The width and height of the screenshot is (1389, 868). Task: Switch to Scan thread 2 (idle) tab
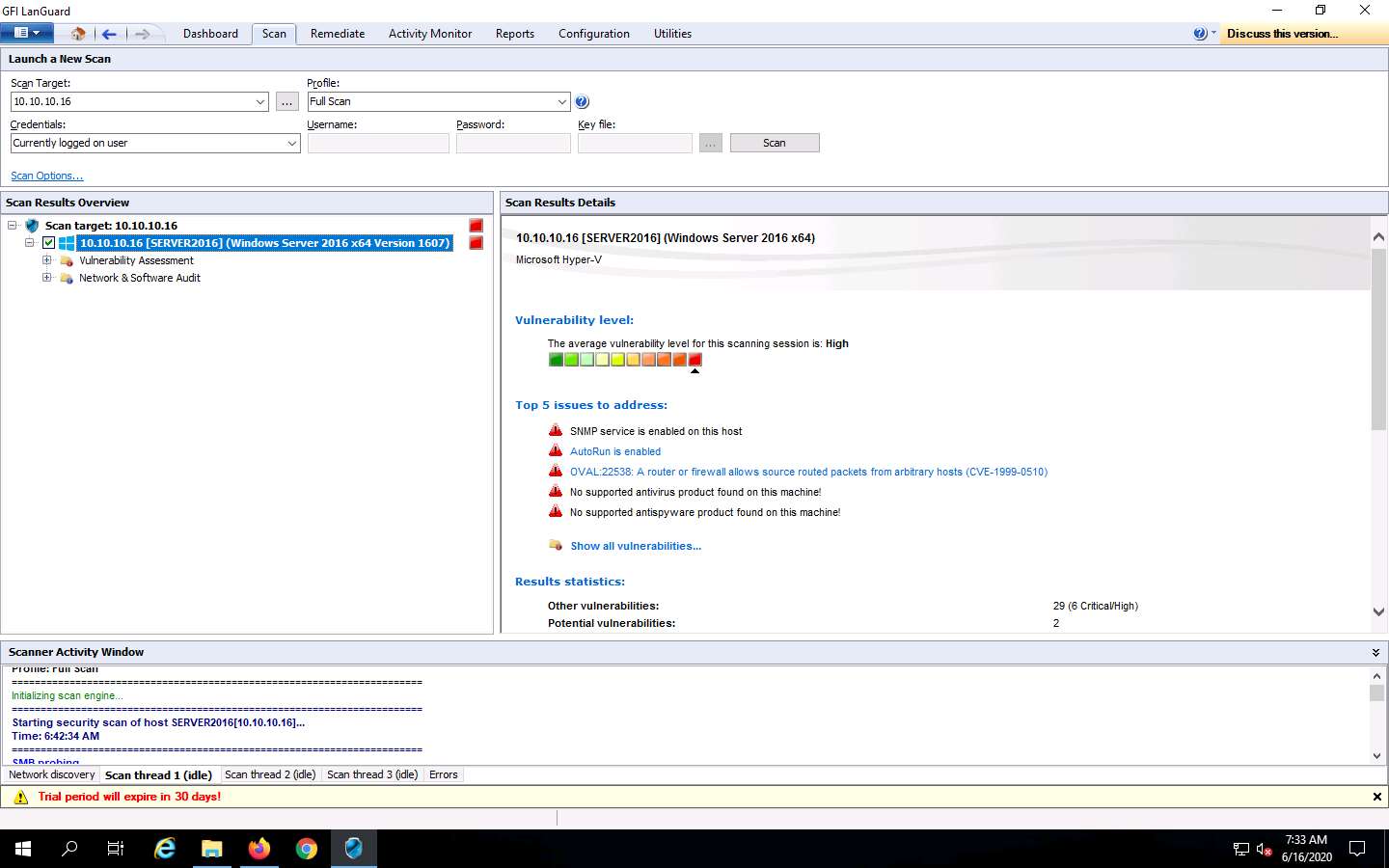[x=270, y=774]
